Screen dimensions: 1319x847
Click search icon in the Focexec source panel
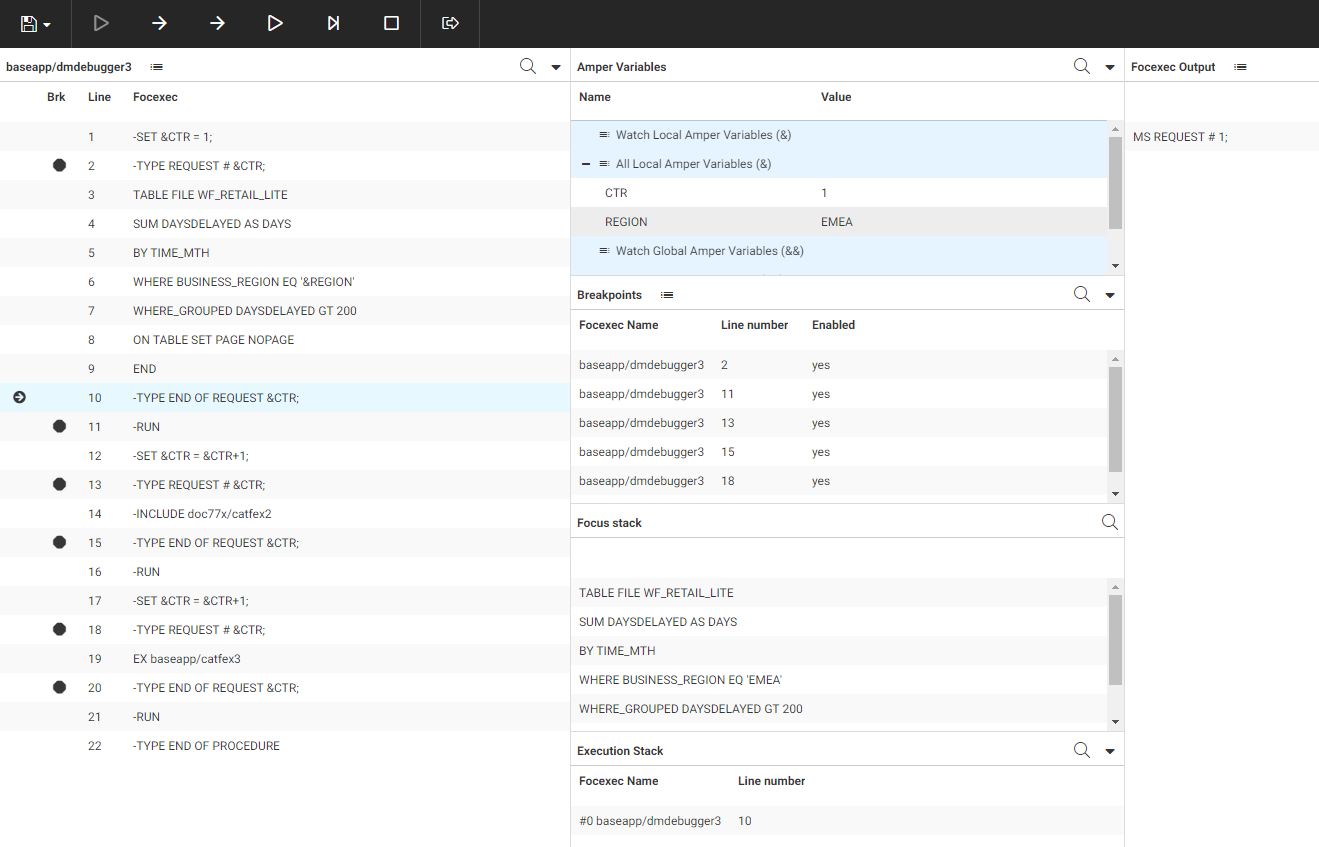click(x=528, y=66)
